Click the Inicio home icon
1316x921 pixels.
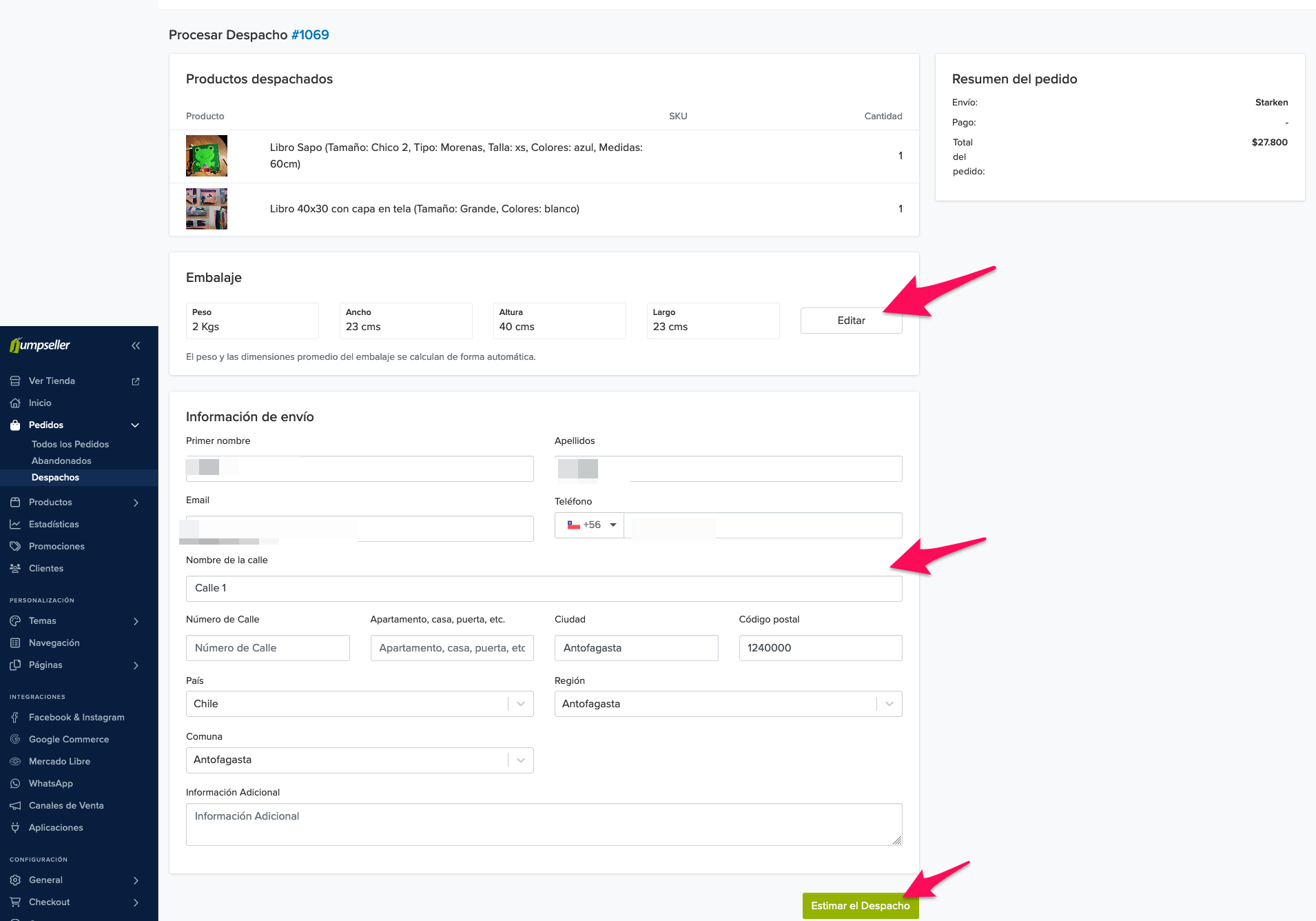[x=15, y=403]
